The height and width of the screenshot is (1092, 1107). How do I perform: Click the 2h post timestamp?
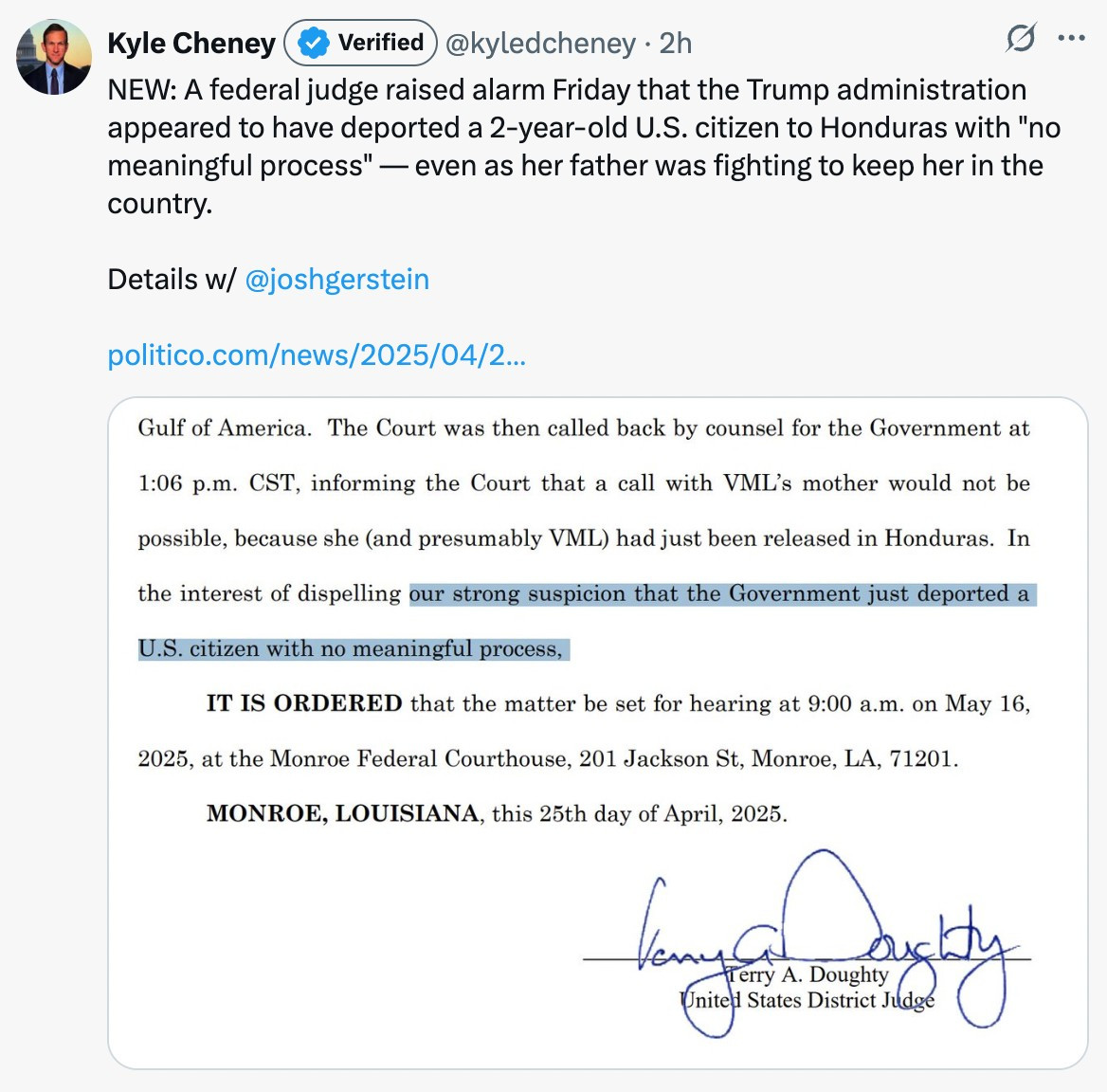(676, 44)
